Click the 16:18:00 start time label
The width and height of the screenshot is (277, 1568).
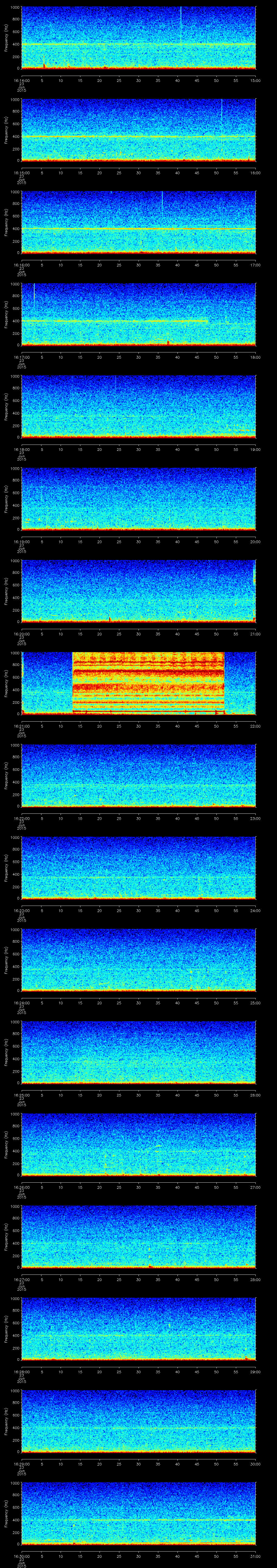pyautogui.click(x=22, y=450)
